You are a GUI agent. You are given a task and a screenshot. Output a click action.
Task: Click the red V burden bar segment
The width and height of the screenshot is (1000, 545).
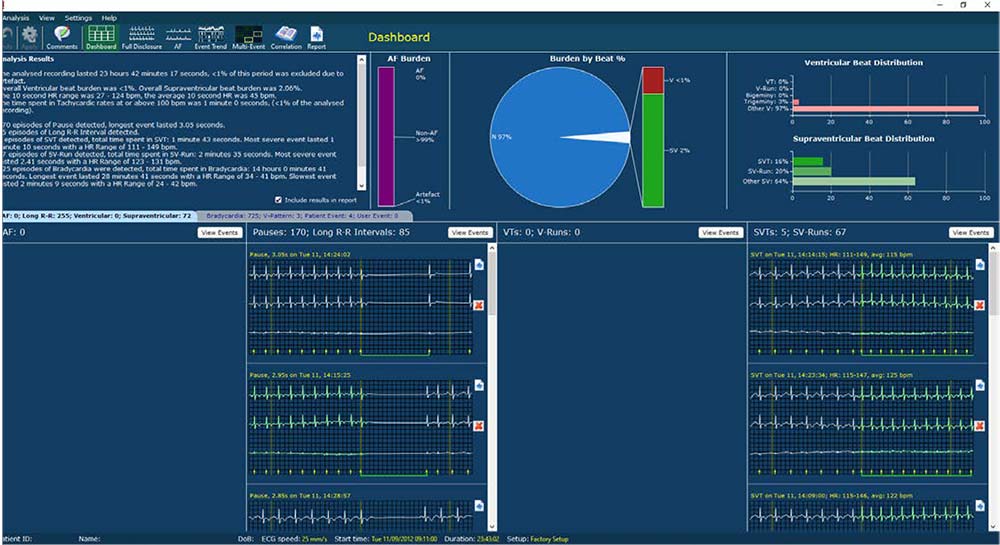pyautogui.click(x=653, y=80)
